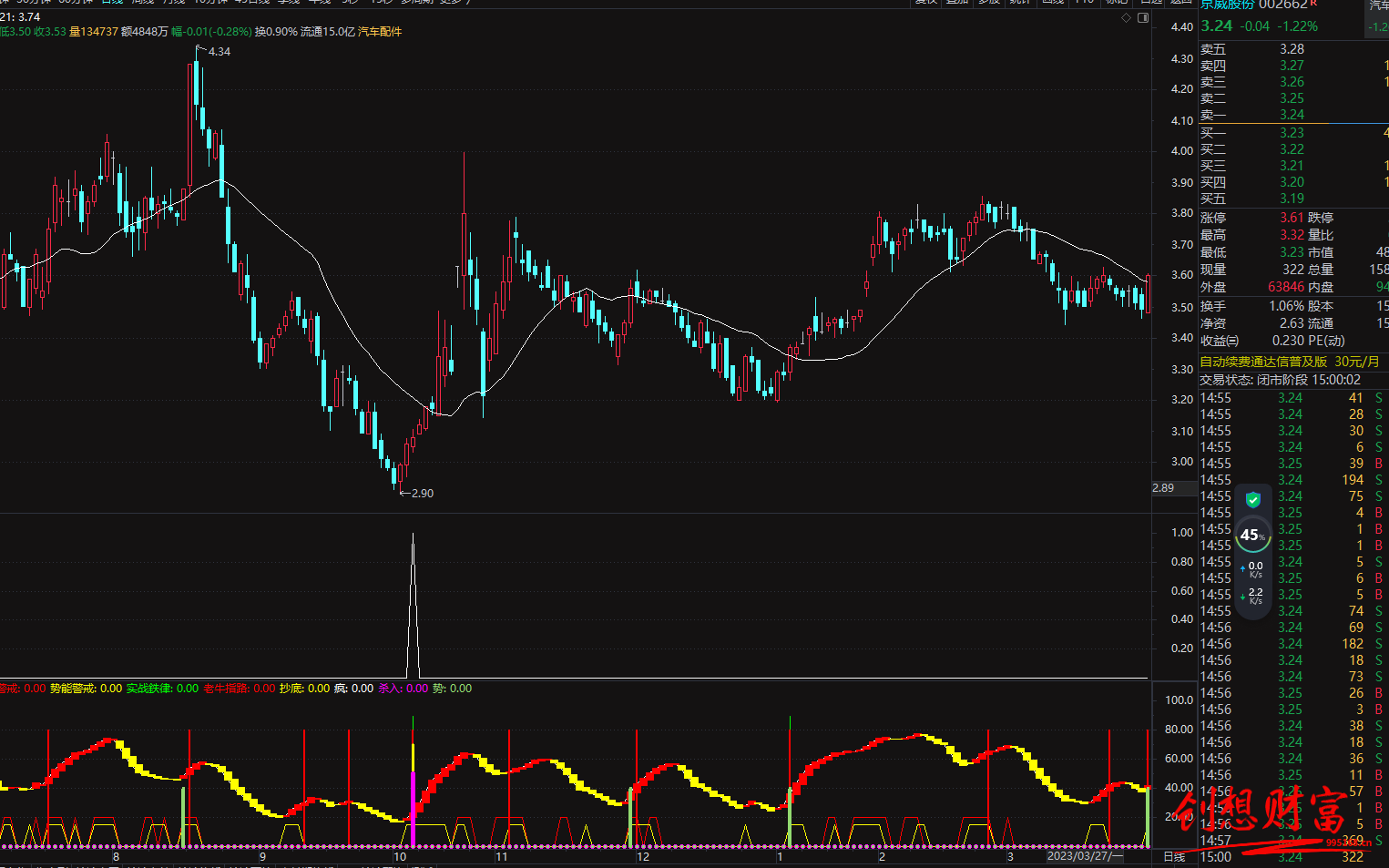
Task: Click the green shield icon on floating widget
Action: (1253, 499)
